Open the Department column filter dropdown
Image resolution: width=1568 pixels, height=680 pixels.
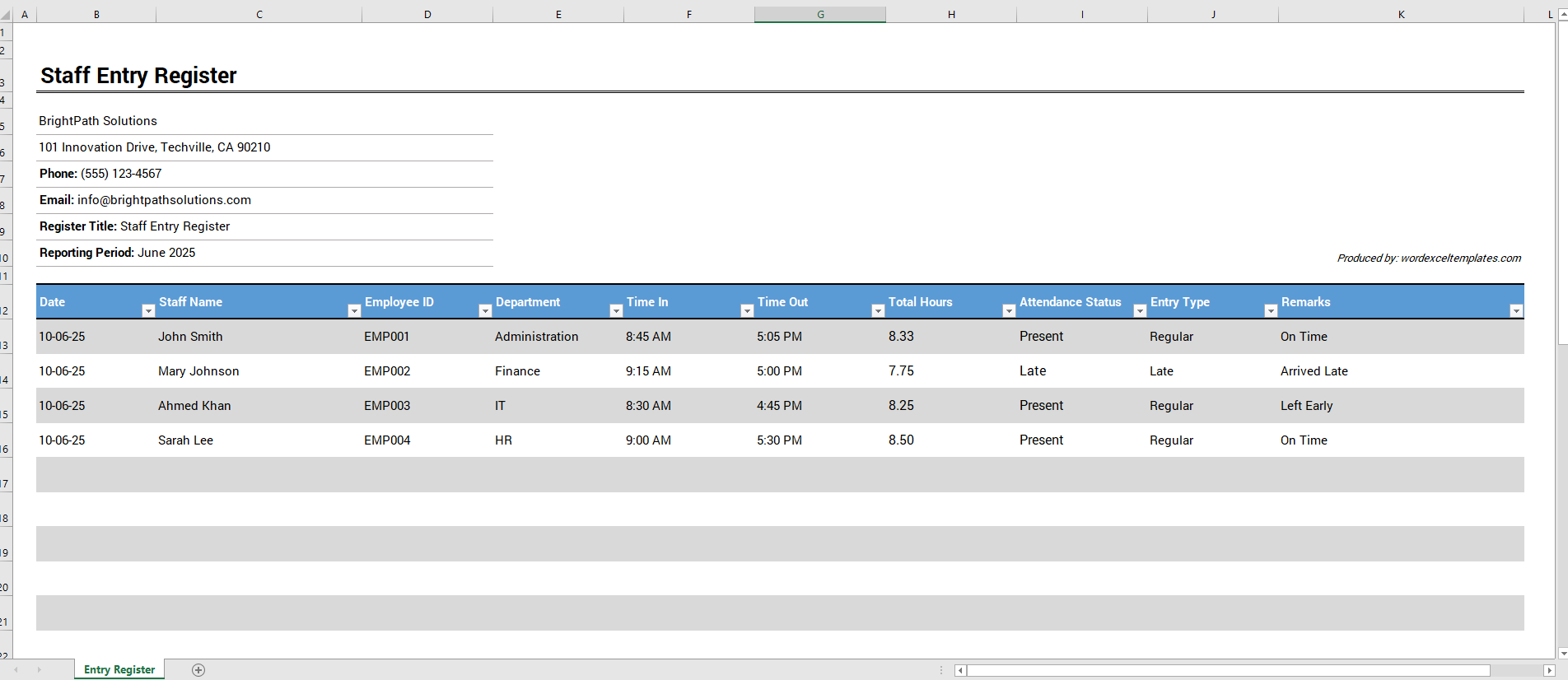pyautogui.click(x=616, y=310)
